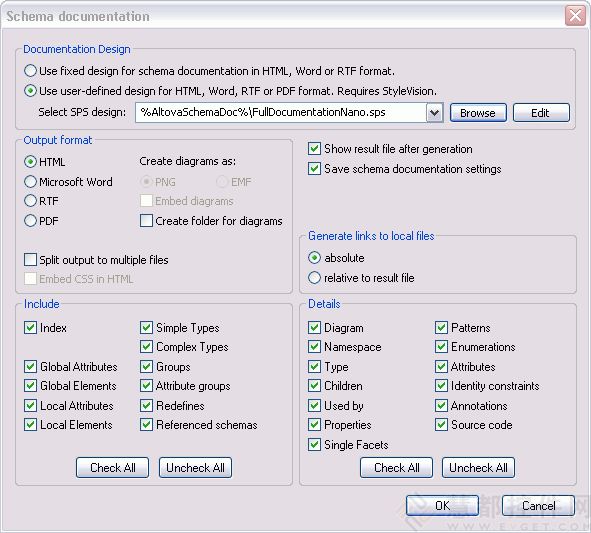Image resolution: width=591 pixels, height=533 pixels.
Task: Enable Create folder for diagrams
Action: point(146,221)
